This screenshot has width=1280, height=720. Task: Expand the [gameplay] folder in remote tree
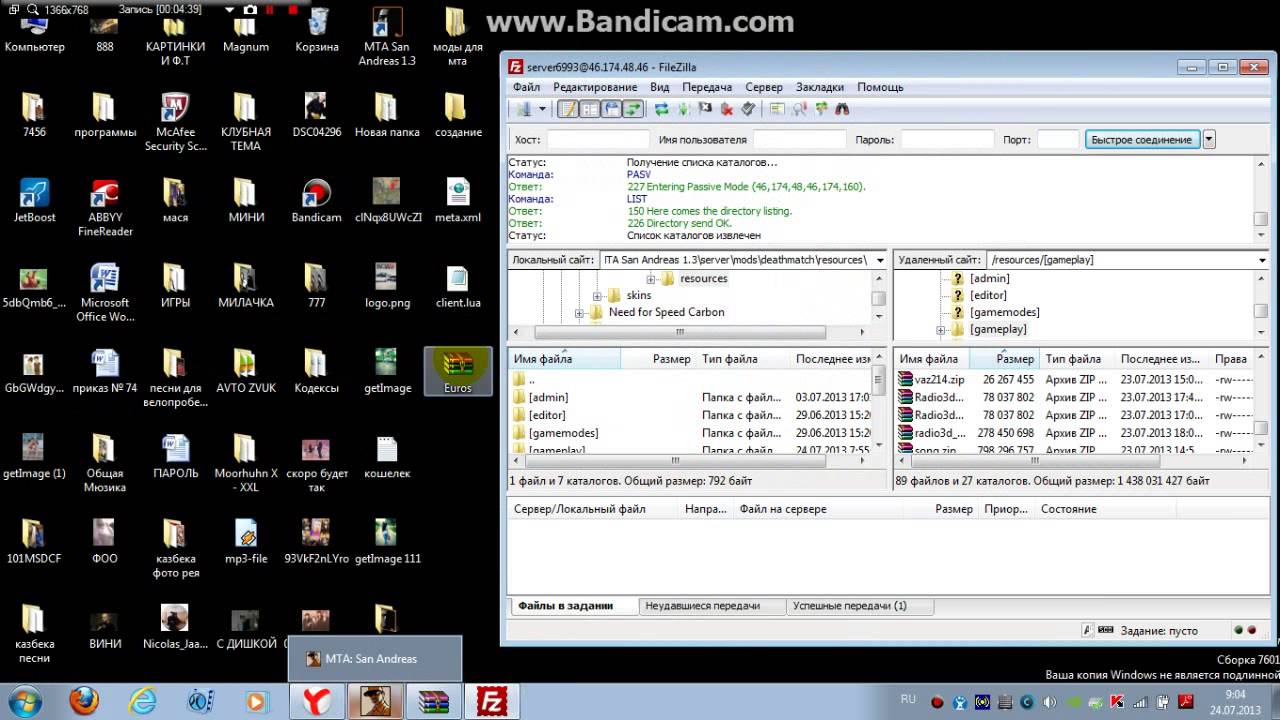click(x=940, y=330)
